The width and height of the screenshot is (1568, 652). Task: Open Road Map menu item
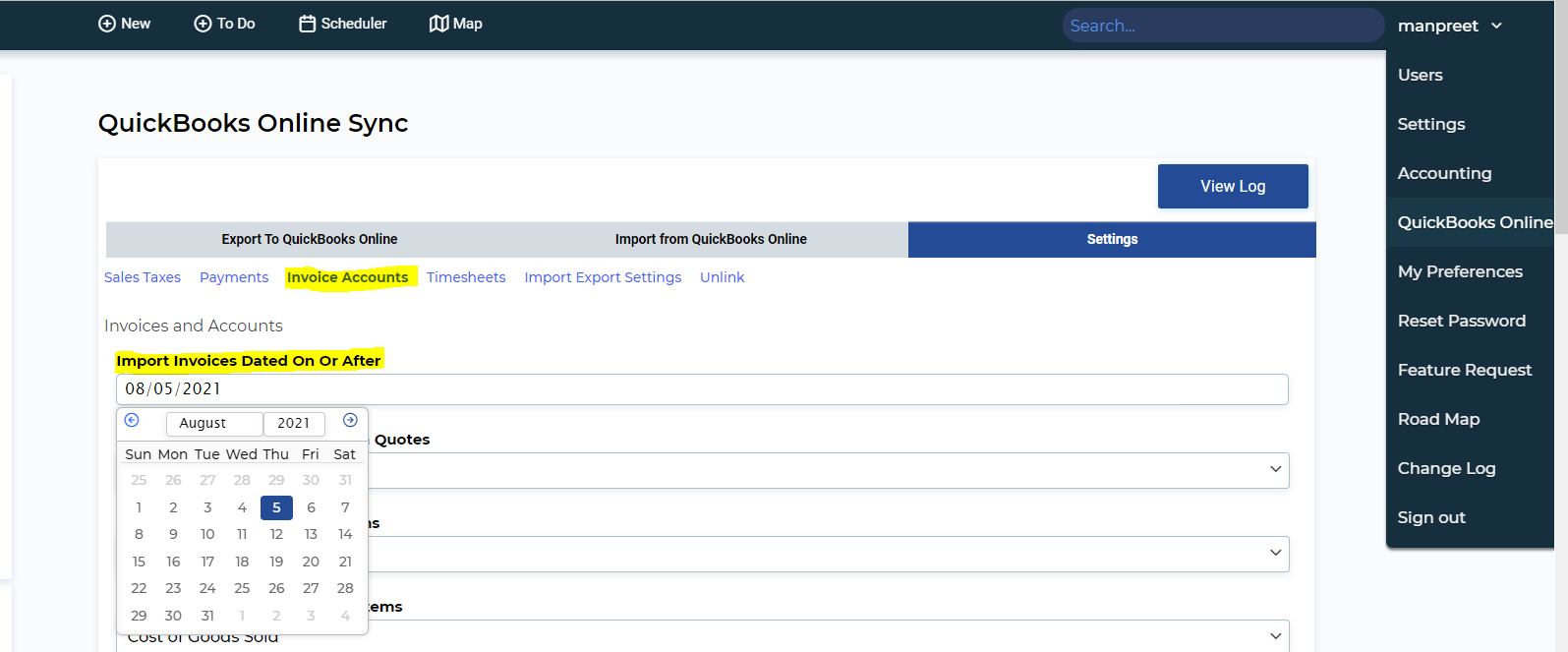(1438, 419)
